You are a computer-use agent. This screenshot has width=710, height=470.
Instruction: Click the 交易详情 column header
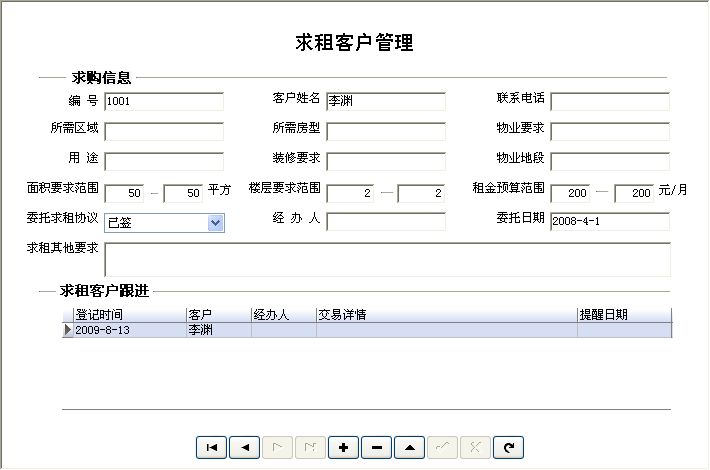click(447, 315)
